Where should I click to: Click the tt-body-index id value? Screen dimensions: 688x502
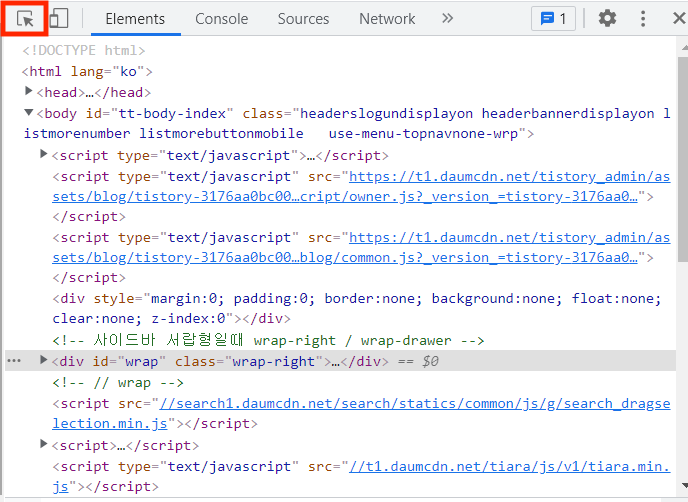[x=172, y=114]
